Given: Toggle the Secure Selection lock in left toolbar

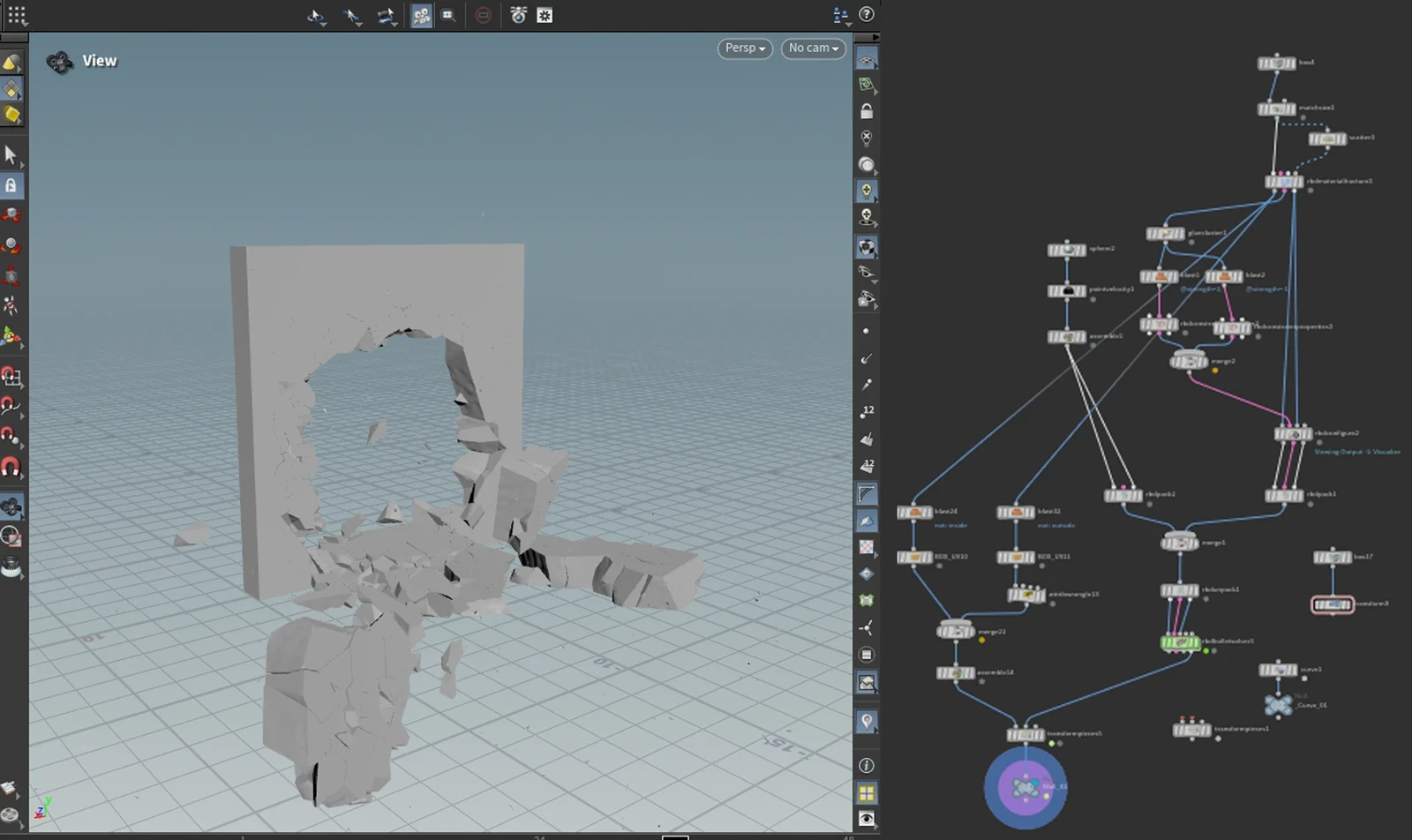Looking at the screenshot, I should [11, 185].
